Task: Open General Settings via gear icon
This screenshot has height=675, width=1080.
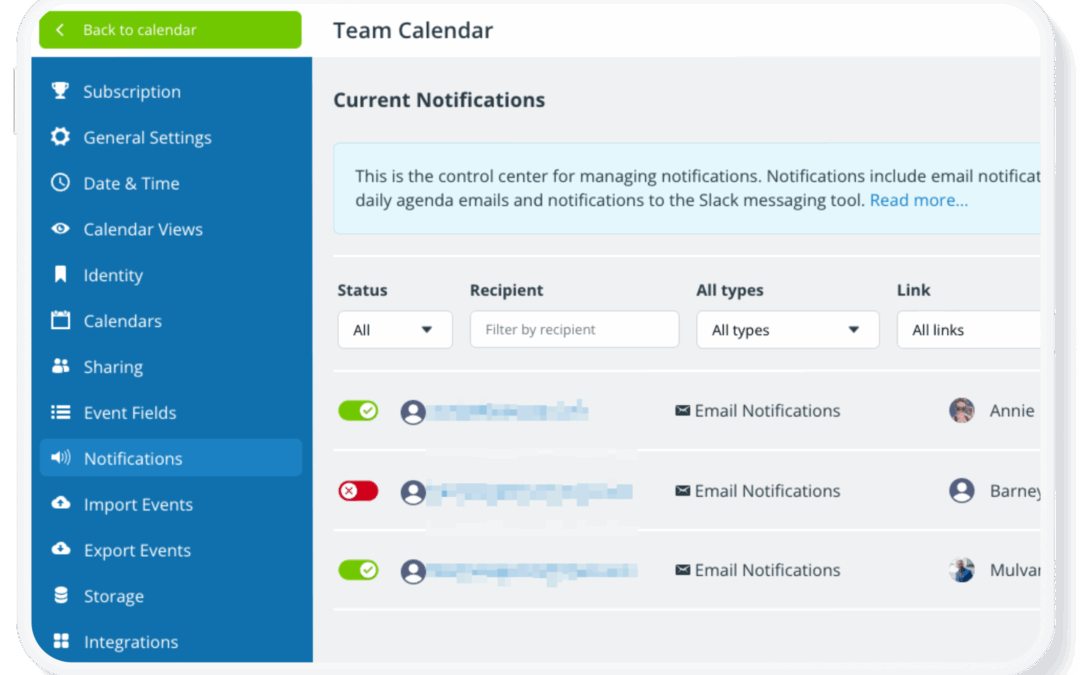Action: tap(59, 137)
